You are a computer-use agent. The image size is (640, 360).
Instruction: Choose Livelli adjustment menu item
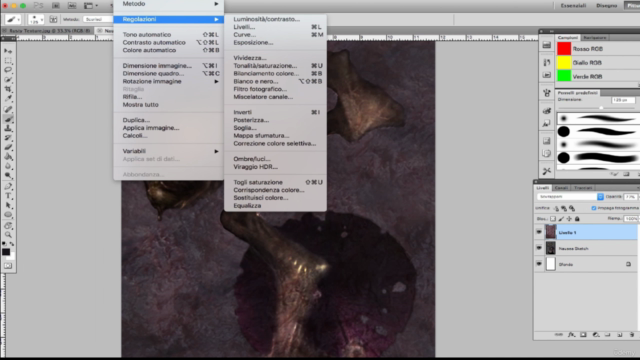276,27
